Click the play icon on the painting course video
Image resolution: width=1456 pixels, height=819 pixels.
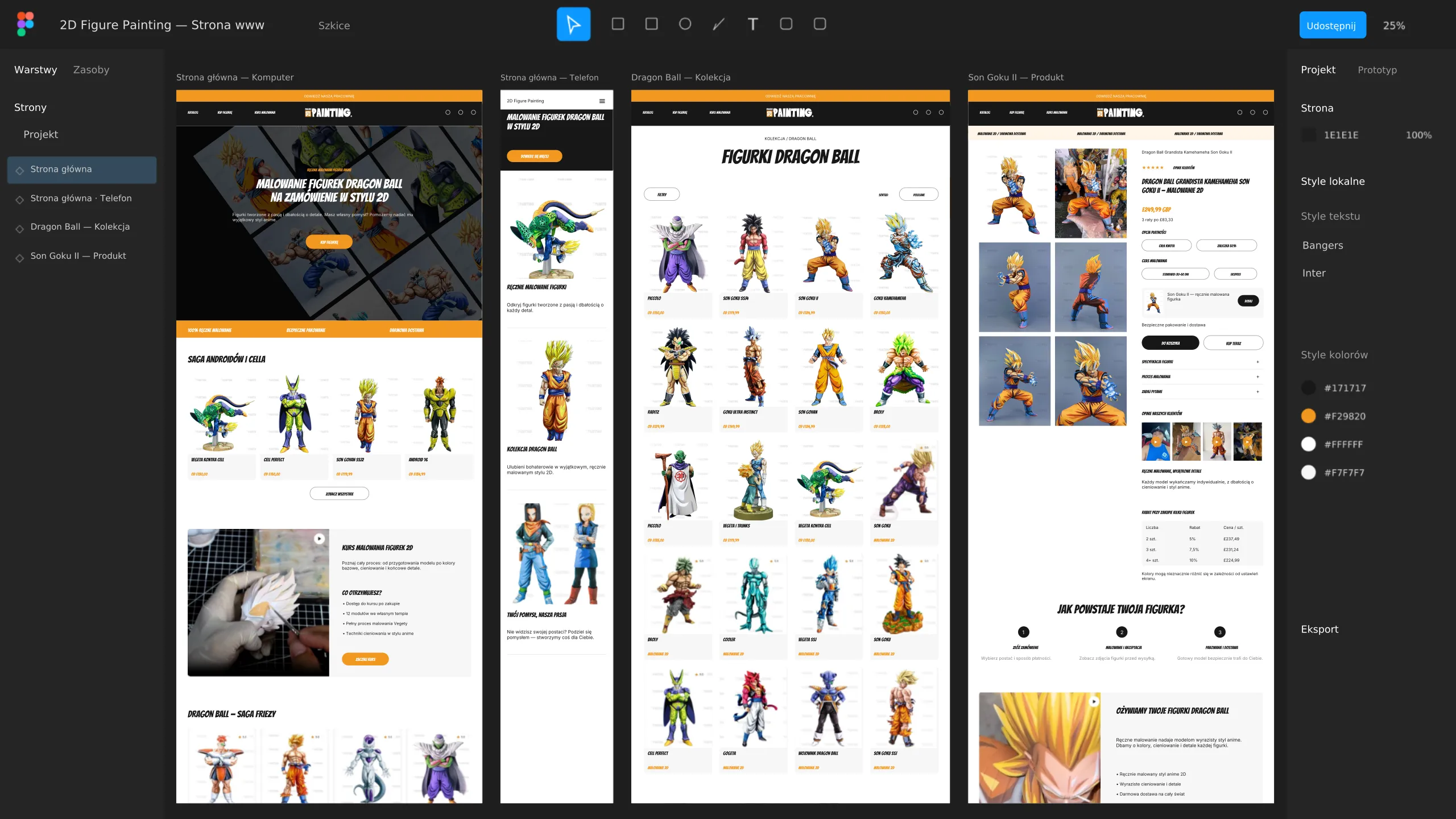[320, 539]
